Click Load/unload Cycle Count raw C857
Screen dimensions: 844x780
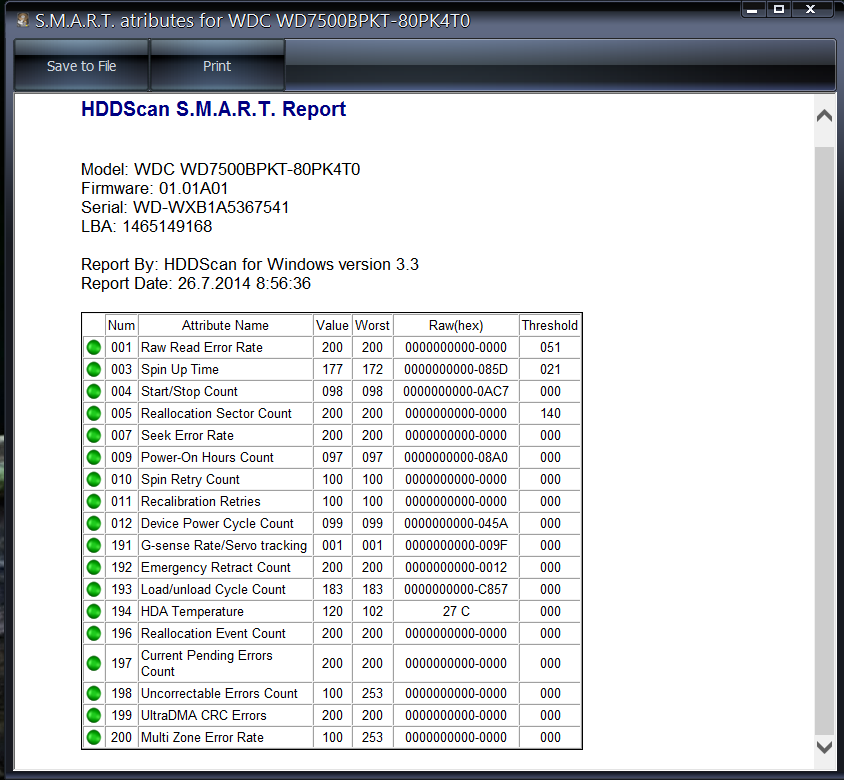tap(456, 589)
